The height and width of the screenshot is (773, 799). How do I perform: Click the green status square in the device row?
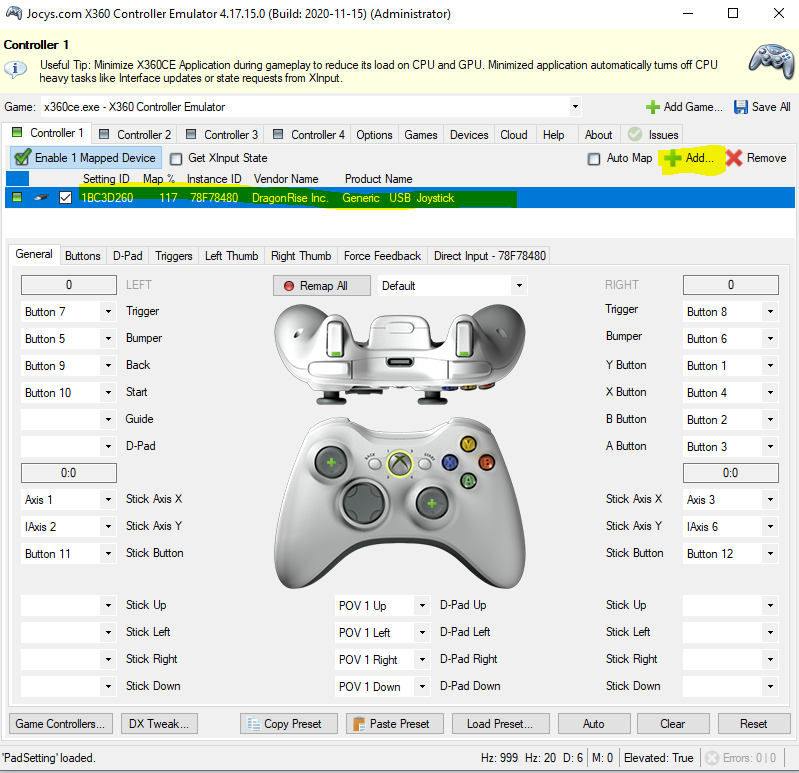click(x=17, y=197)
